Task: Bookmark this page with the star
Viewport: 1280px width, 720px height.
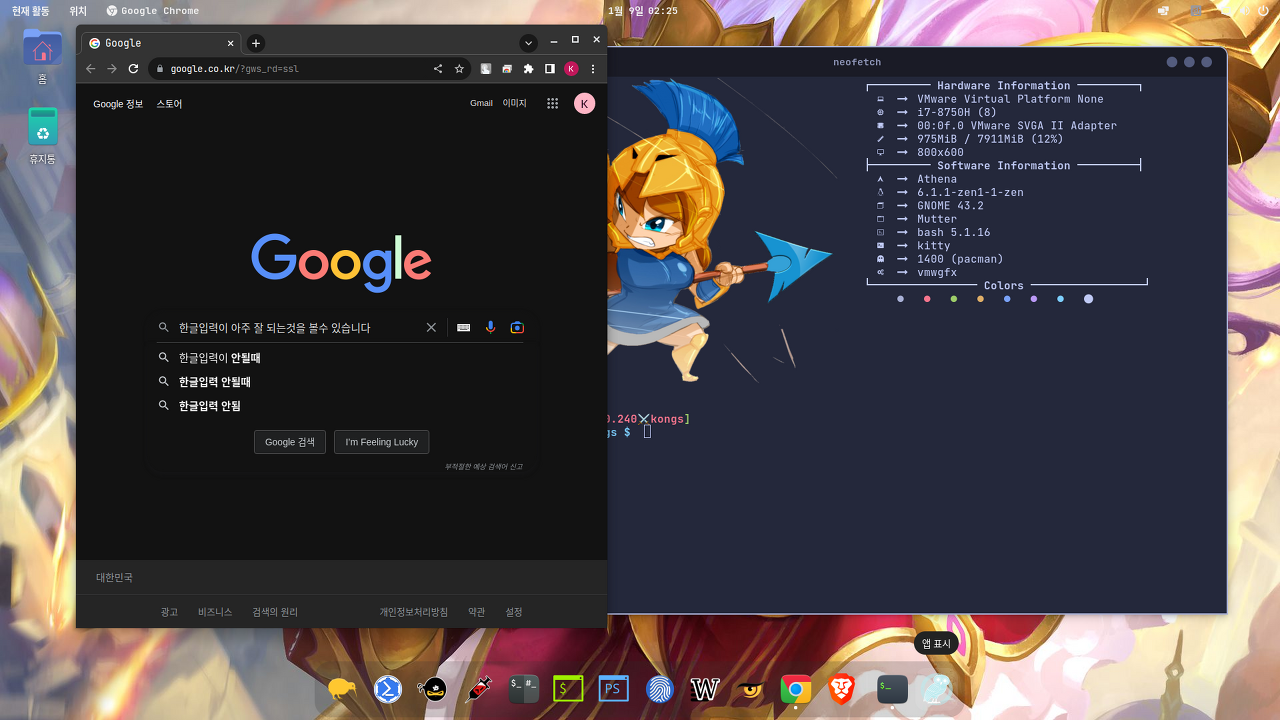Action: 459,69
